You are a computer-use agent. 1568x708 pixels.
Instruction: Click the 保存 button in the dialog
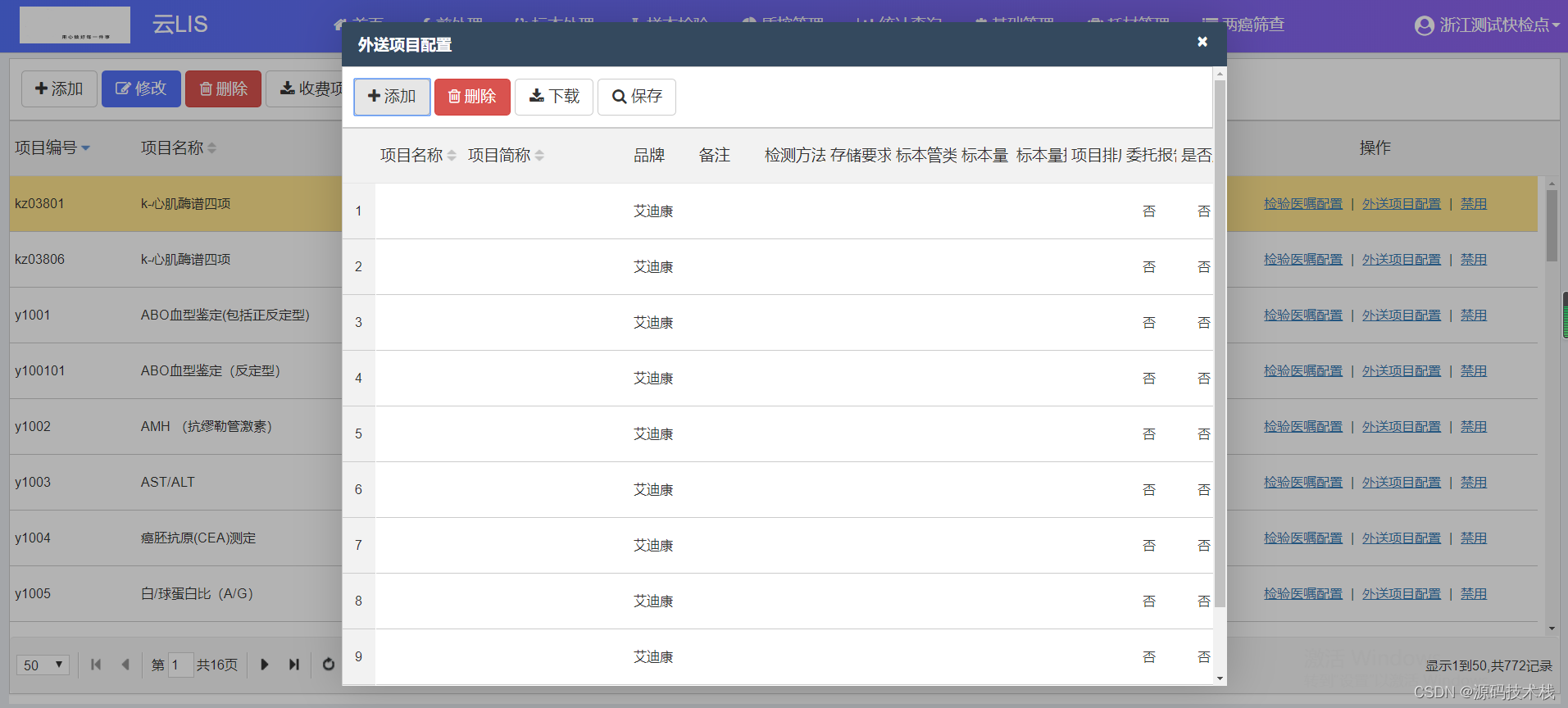pyautogui.click(x=637, y=97)
